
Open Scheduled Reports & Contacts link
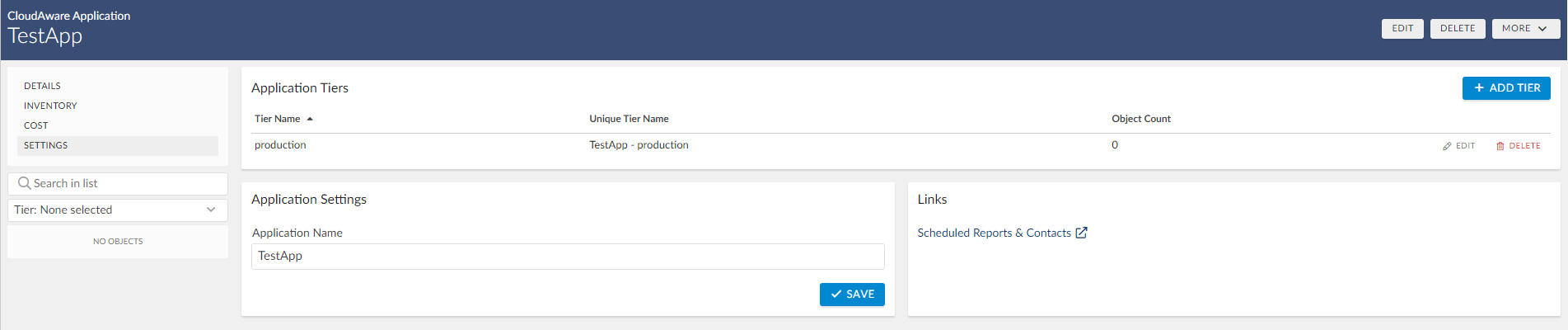(x=995, y=233)
